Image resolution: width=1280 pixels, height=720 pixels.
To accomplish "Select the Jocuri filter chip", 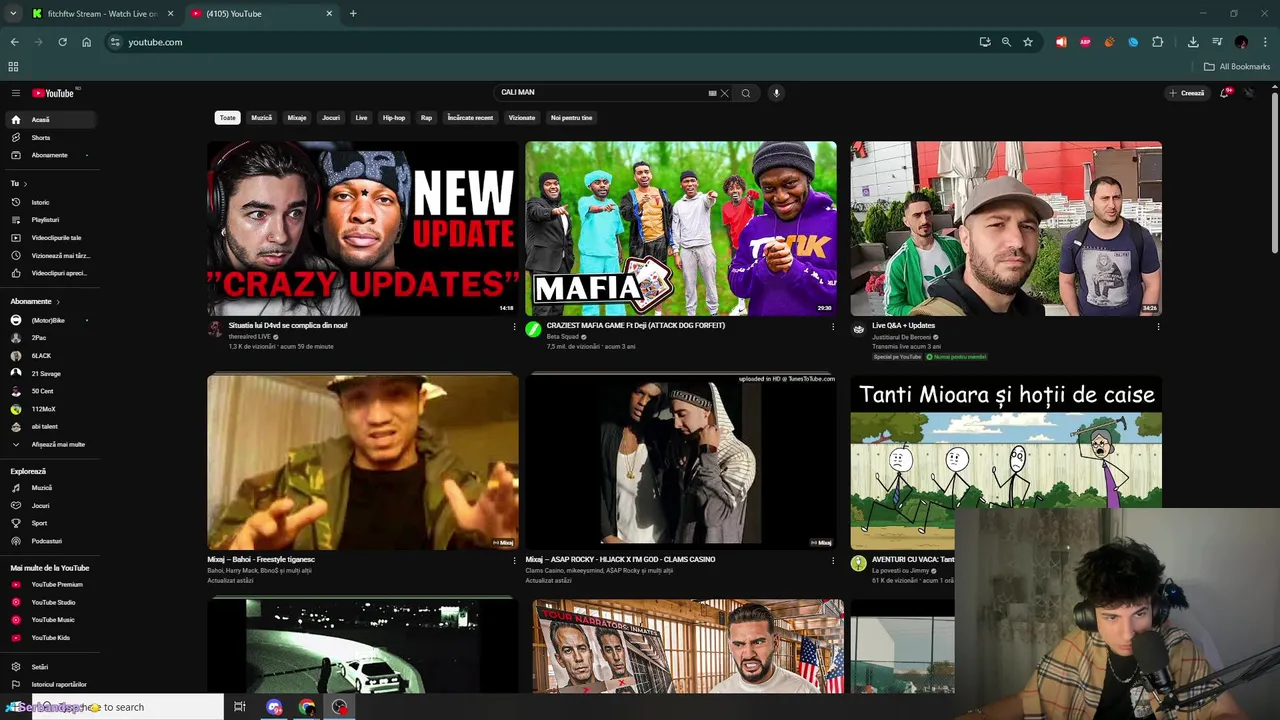I will click(x=331, y=118).
